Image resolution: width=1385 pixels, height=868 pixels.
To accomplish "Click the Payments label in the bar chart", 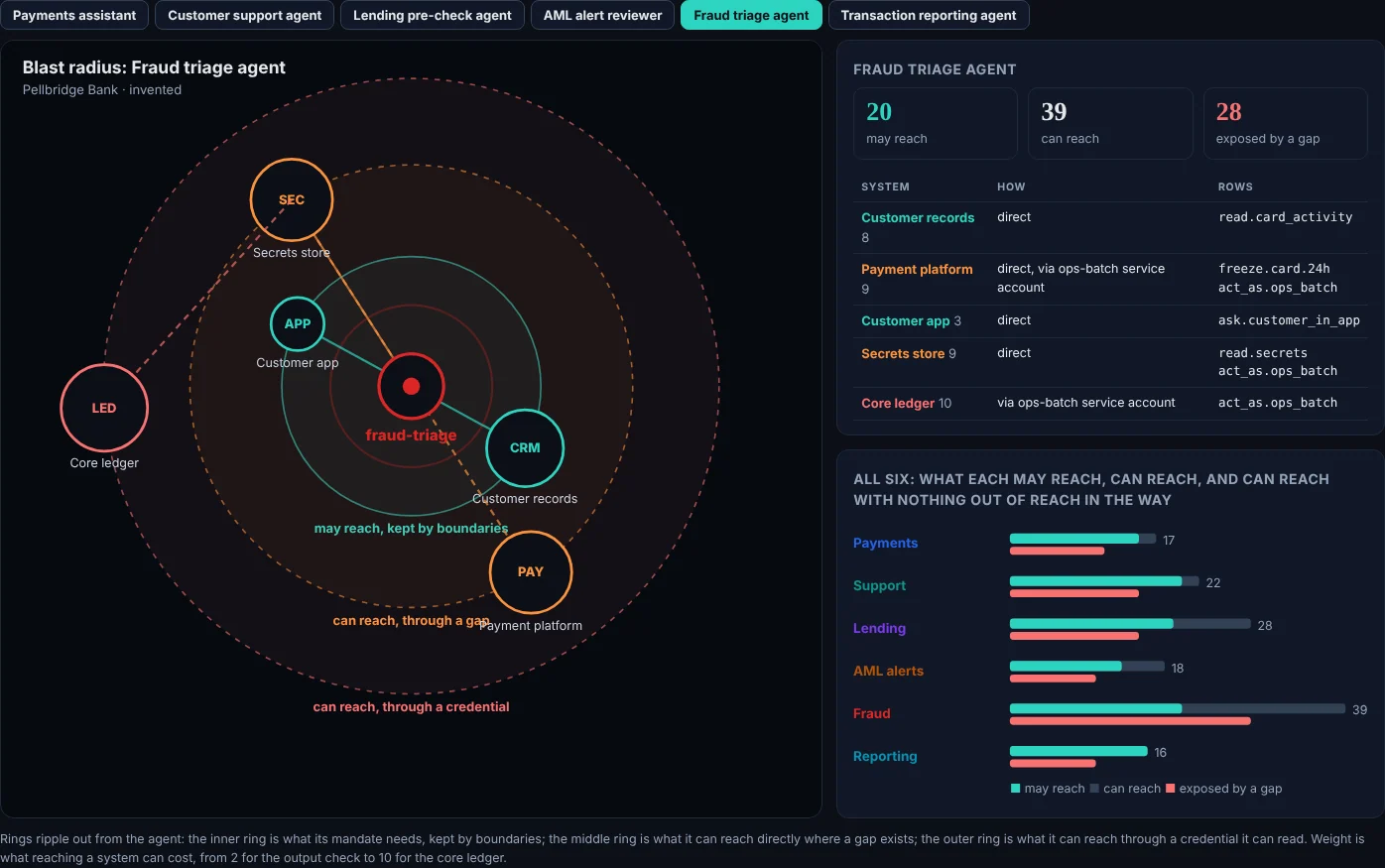I will [x=885, y=544].
